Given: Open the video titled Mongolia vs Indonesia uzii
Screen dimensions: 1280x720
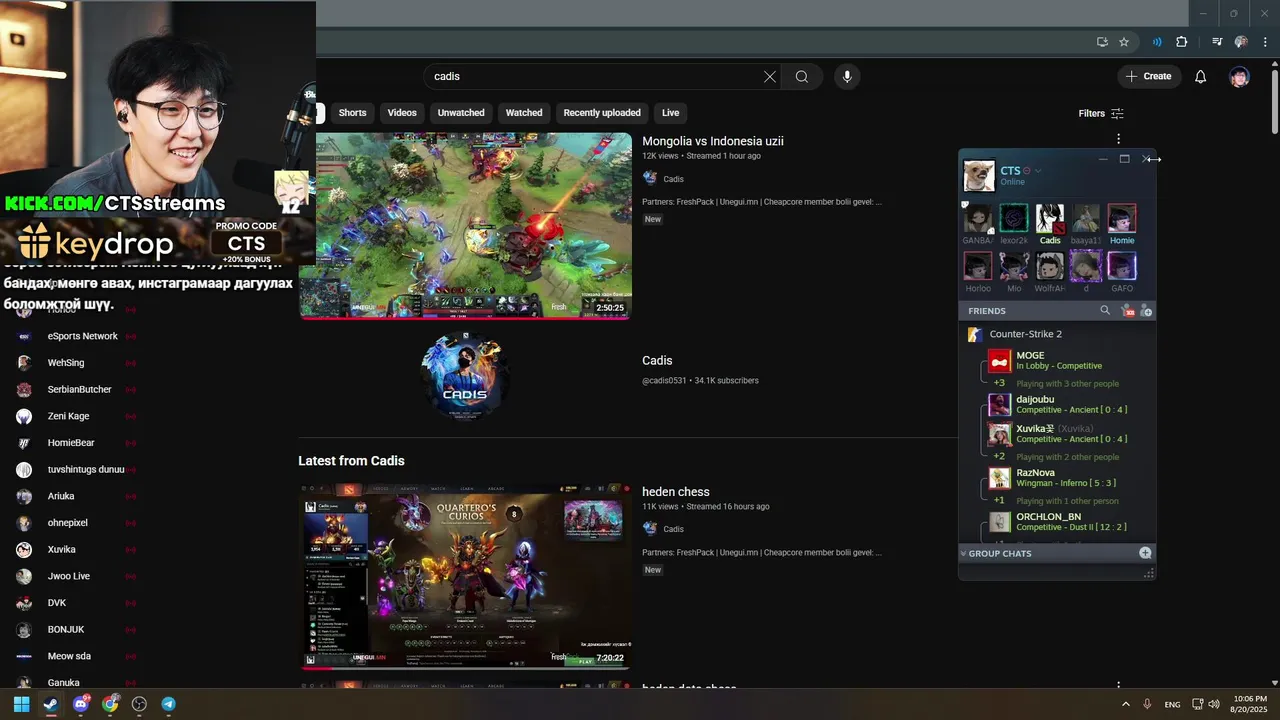Looking at the screenshot, I should tap(713, 141).
